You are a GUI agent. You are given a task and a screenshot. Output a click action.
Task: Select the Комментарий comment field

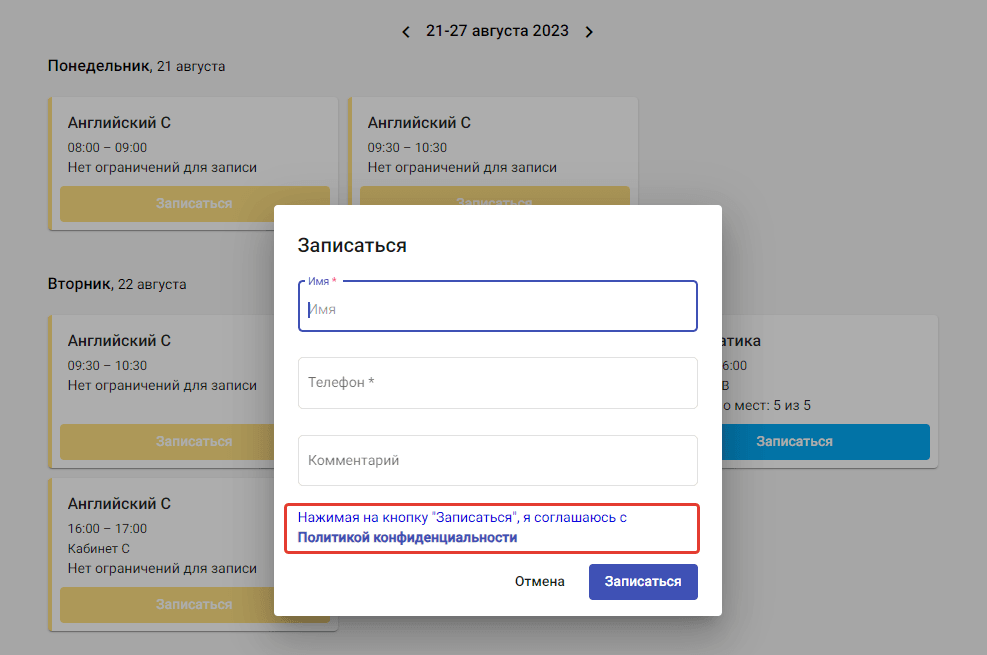[x=497, y=461]
